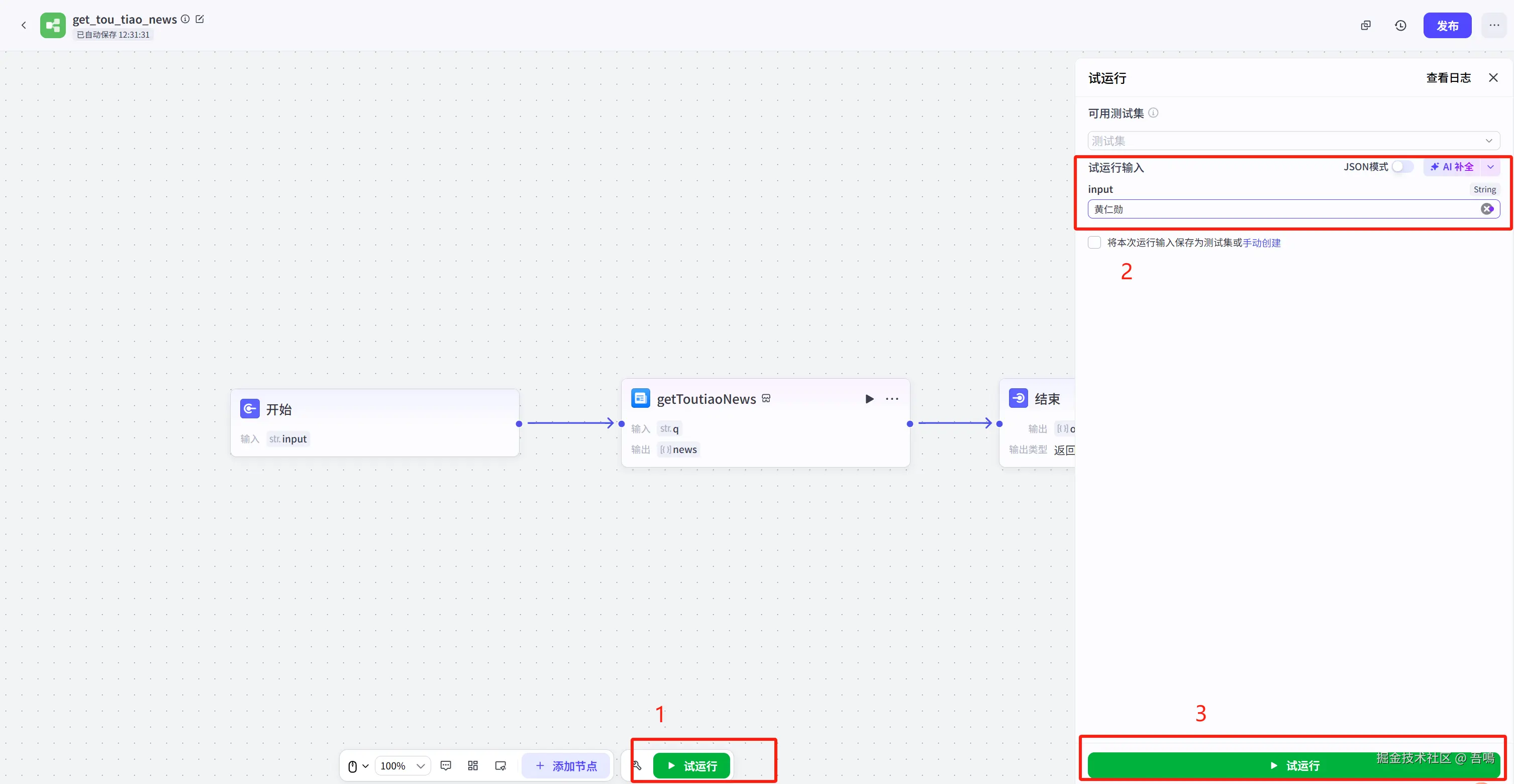Open the 测试集 dropdown
The image size is (1514, 784).
[1293, 141]
